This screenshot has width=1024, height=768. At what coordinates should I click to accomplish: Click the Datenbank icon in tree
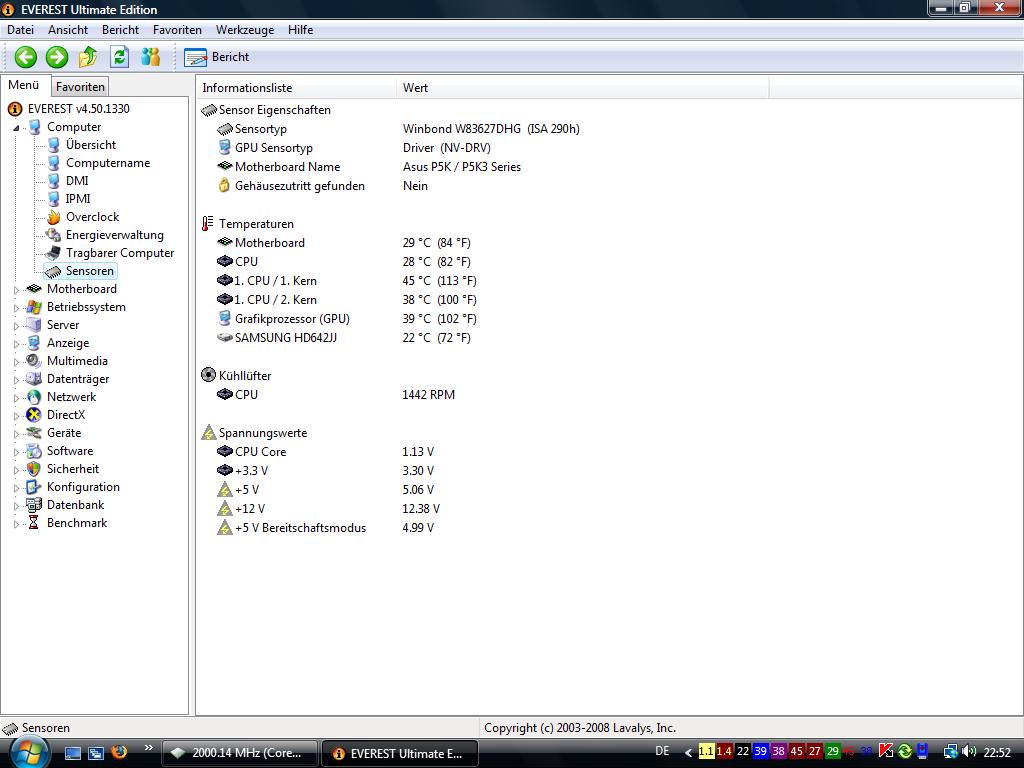(x=34, y=505)
